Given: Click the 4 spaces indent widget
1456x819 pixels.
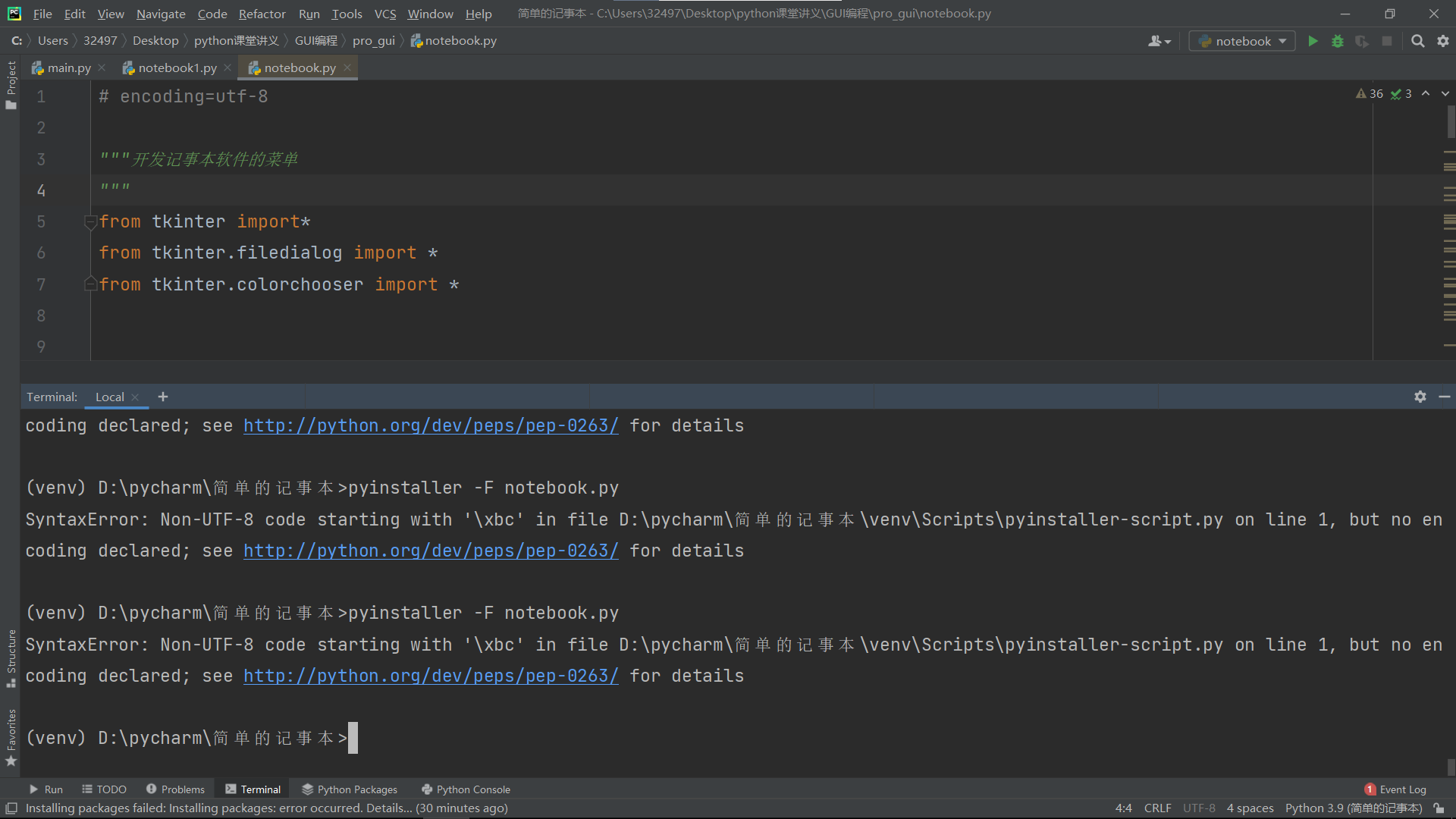Looking at the screenshot, I should click(1250, 808).
